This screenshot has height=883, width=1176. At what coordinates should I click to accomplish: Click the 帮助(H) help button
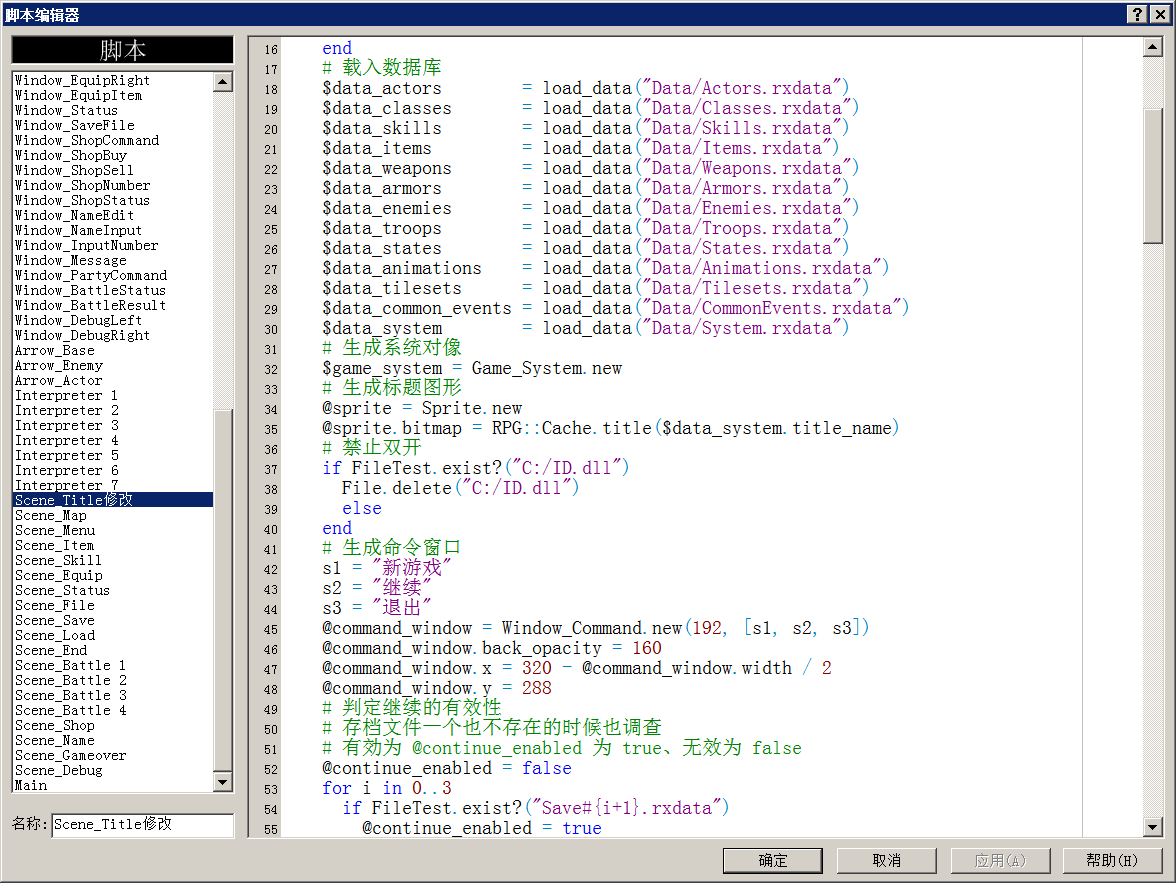point(1112,860)
